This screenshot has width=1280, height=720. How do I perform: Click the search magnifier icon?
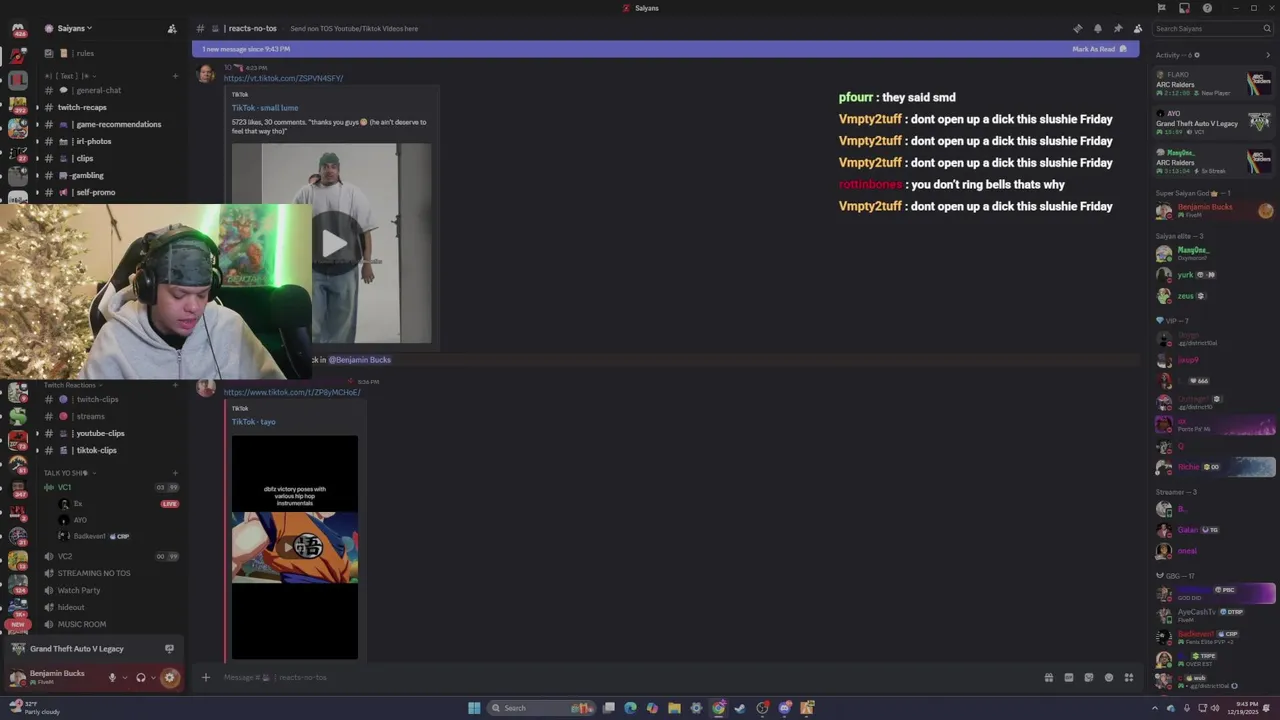click(x=1266, y=29)
